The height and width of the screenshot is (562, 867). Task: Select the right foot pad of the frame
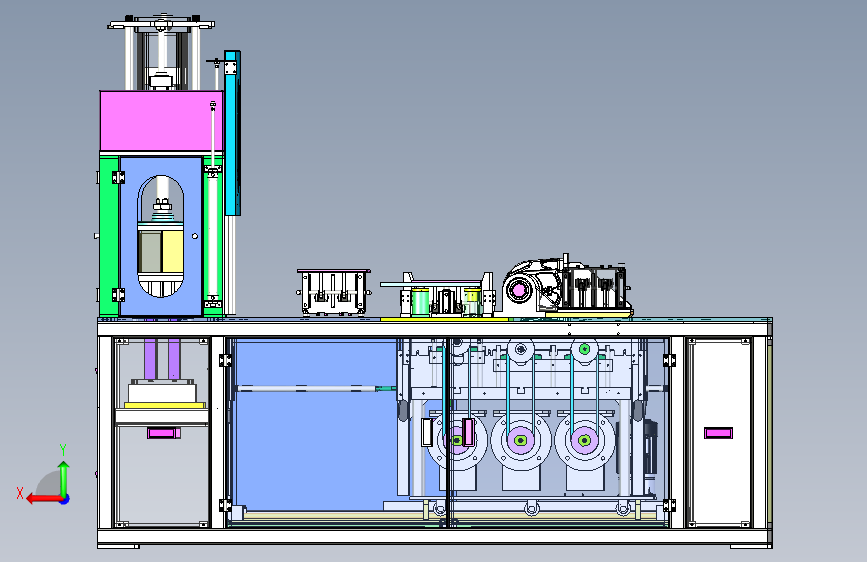pyautogui.click(x=751, y=547)
